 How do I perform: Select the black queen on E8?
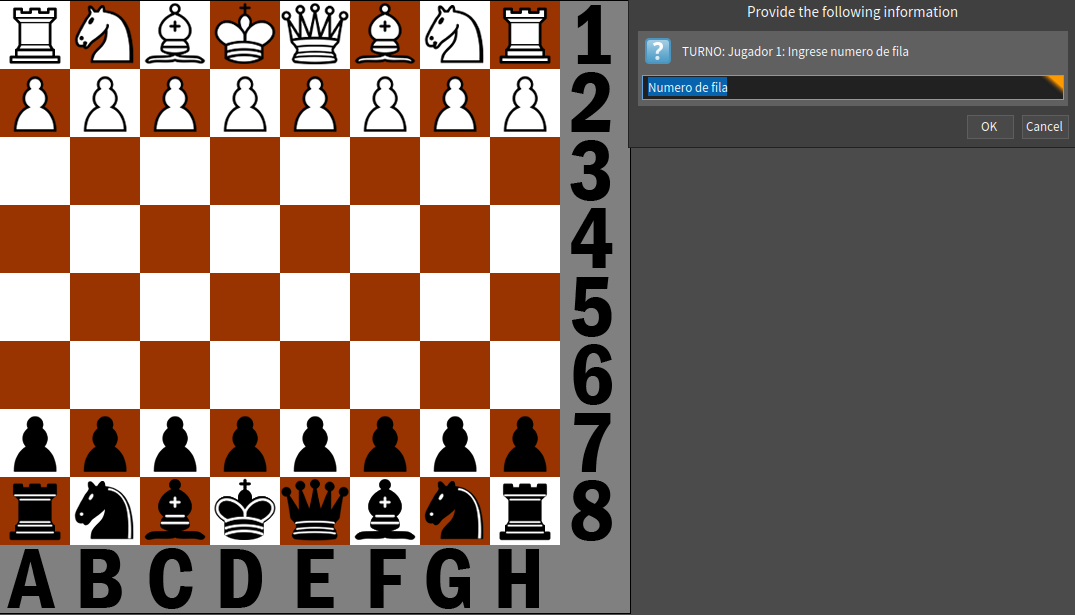[x=315, y=510]
